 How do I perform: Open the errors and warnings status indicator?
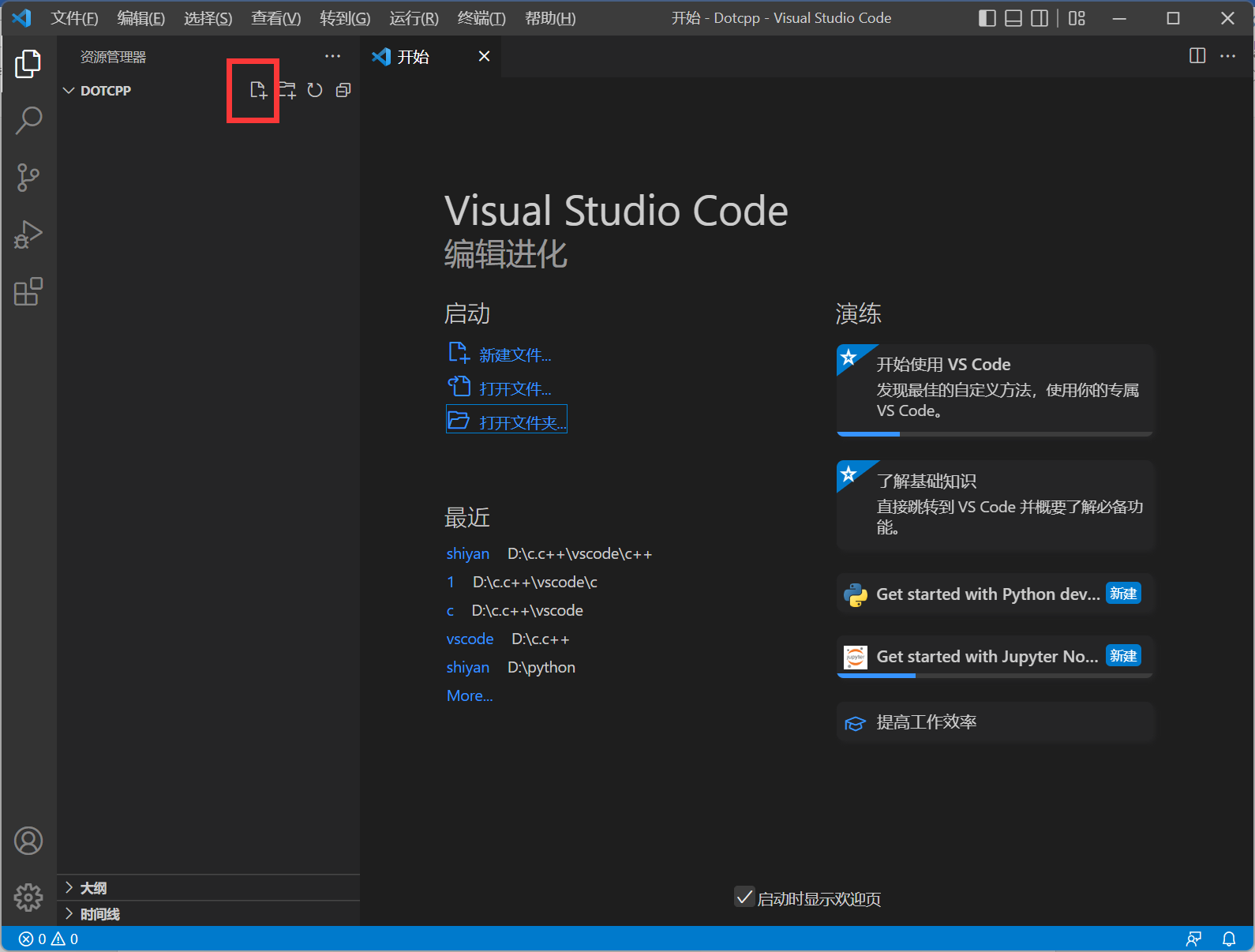pos(48,939)
